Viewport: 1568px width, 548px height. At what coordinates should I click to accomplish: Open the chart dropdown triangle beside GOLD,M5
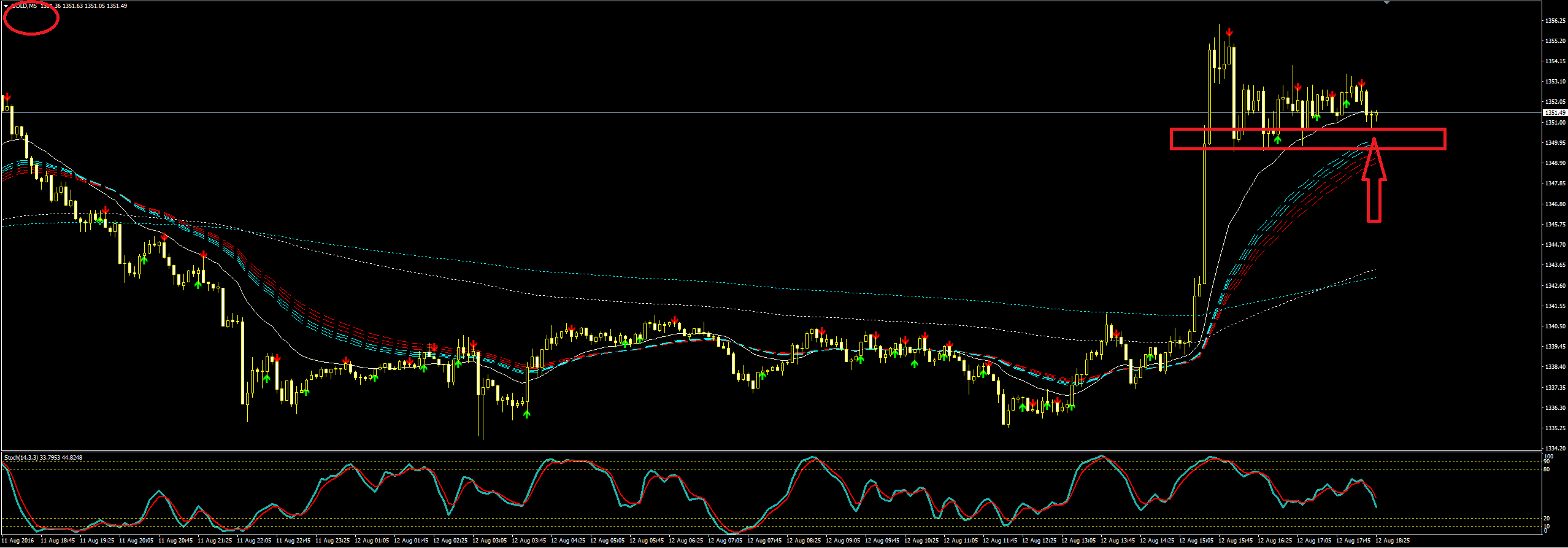pyautogui.click(x=6, y=6)
